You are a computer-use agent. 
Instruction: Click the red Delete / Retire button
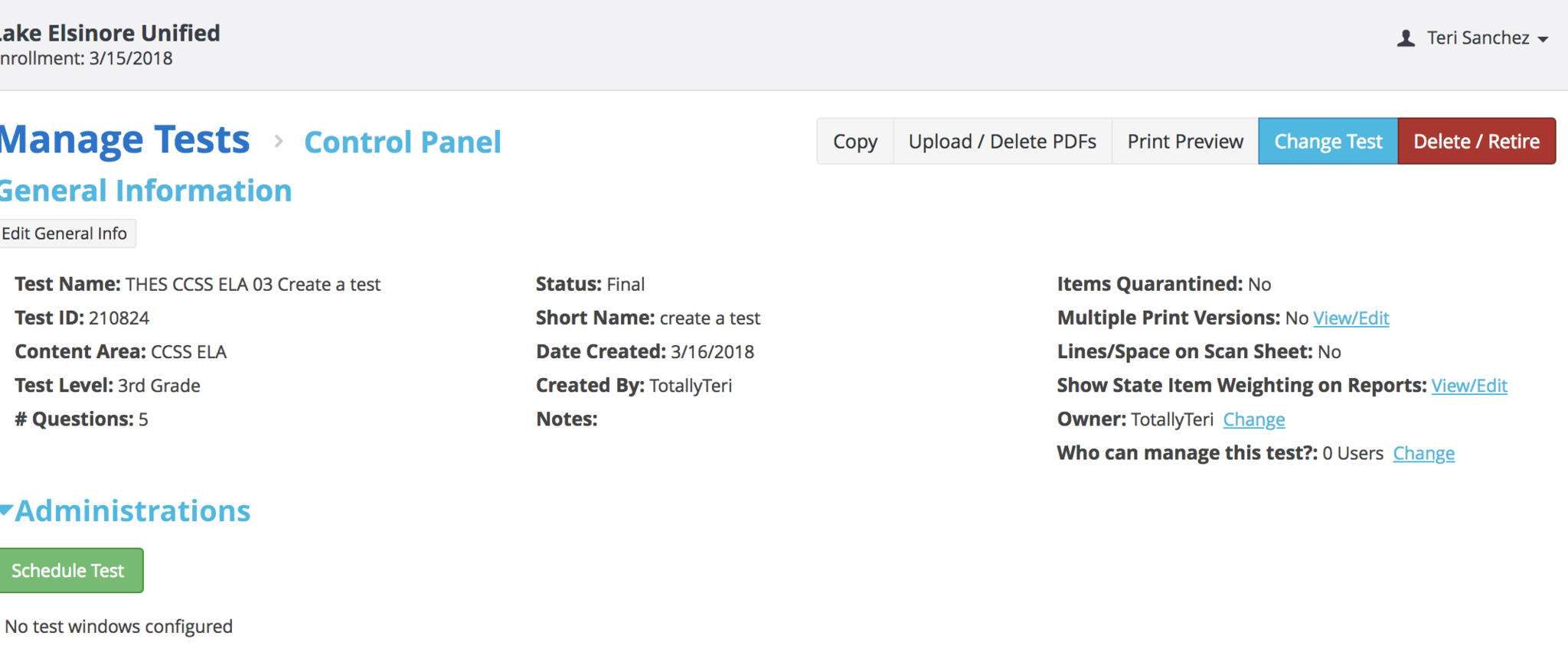tap(1476, 142)
